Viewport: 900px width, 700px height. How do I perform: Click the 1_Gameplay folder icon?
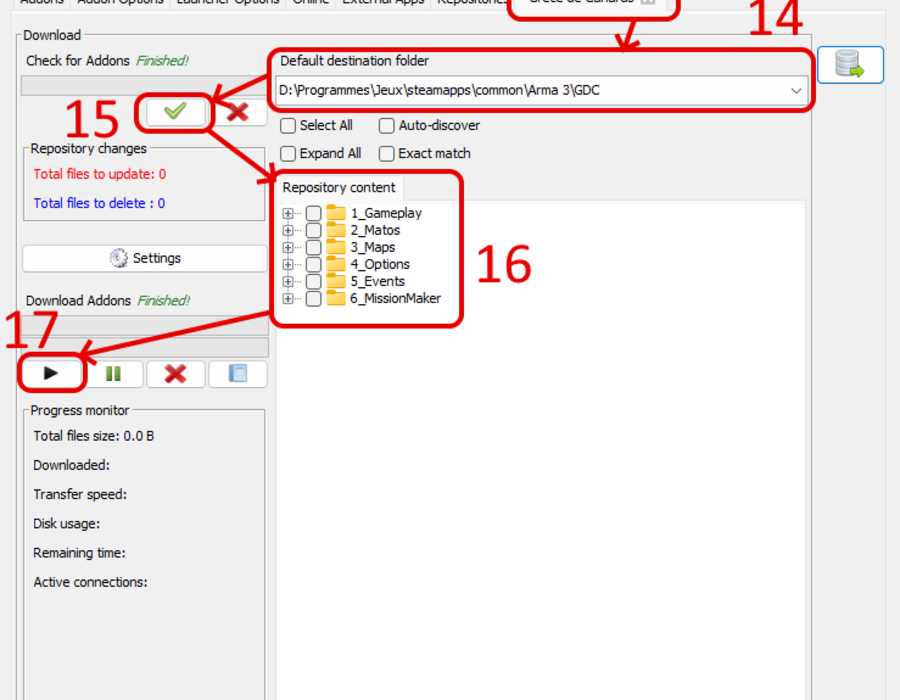336,213
